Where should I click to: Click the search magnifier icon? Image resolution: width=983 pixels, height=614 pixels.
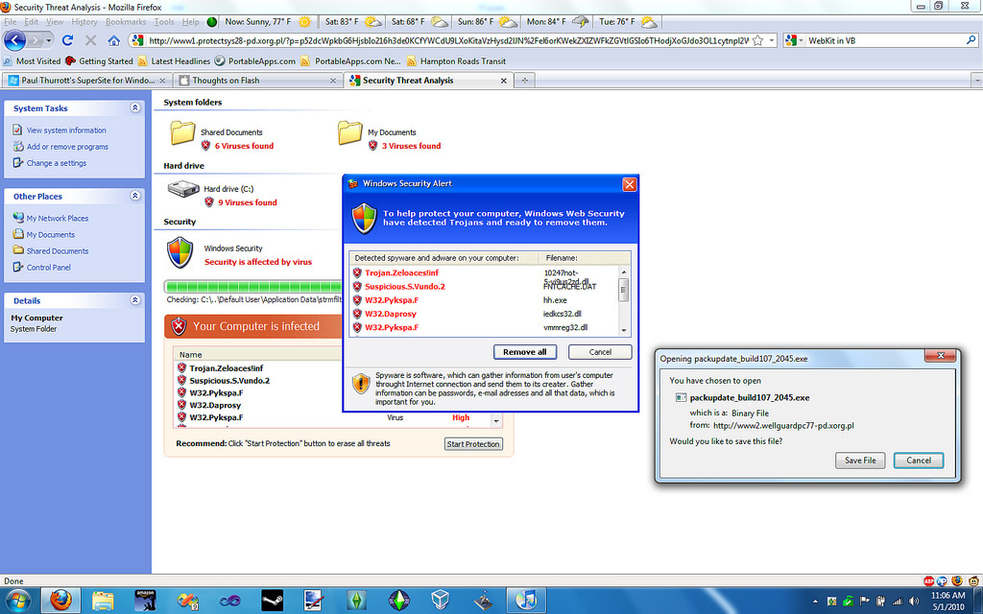[970, 40]
